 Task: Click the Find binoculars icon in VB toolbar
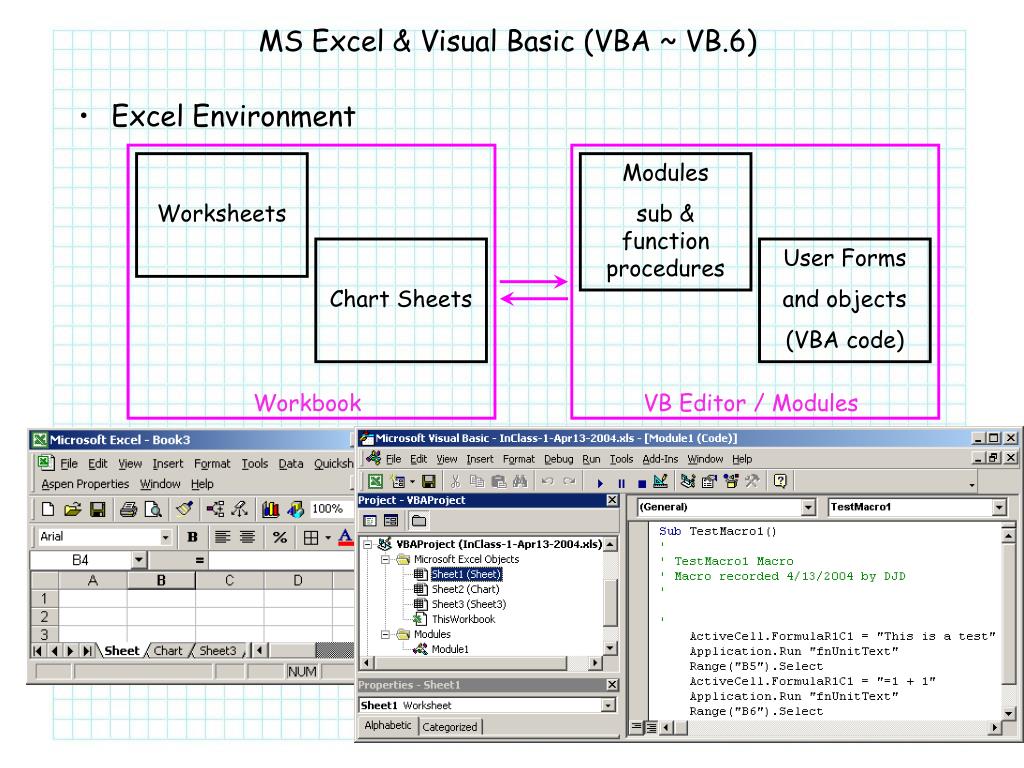click(520, 482)
